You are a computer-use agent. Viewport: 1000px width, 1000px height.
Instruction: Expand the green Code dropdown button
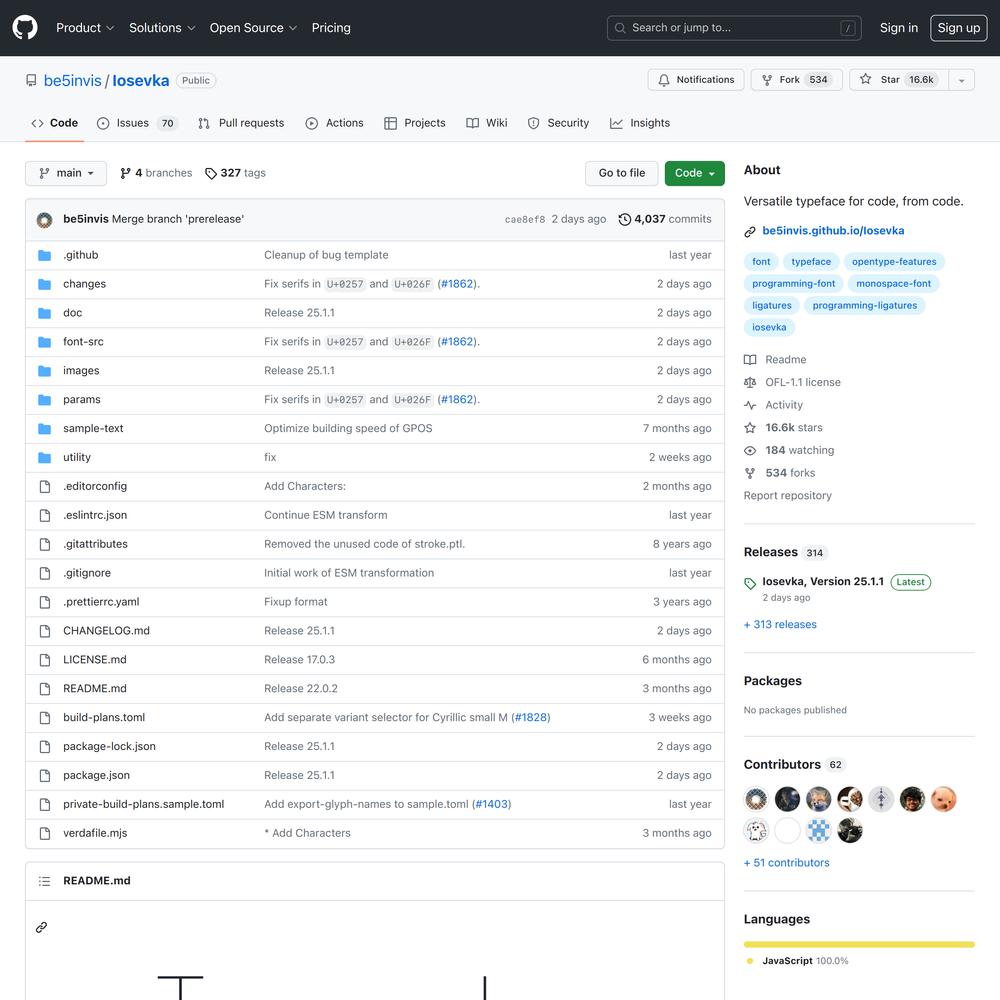pos(695,173)
